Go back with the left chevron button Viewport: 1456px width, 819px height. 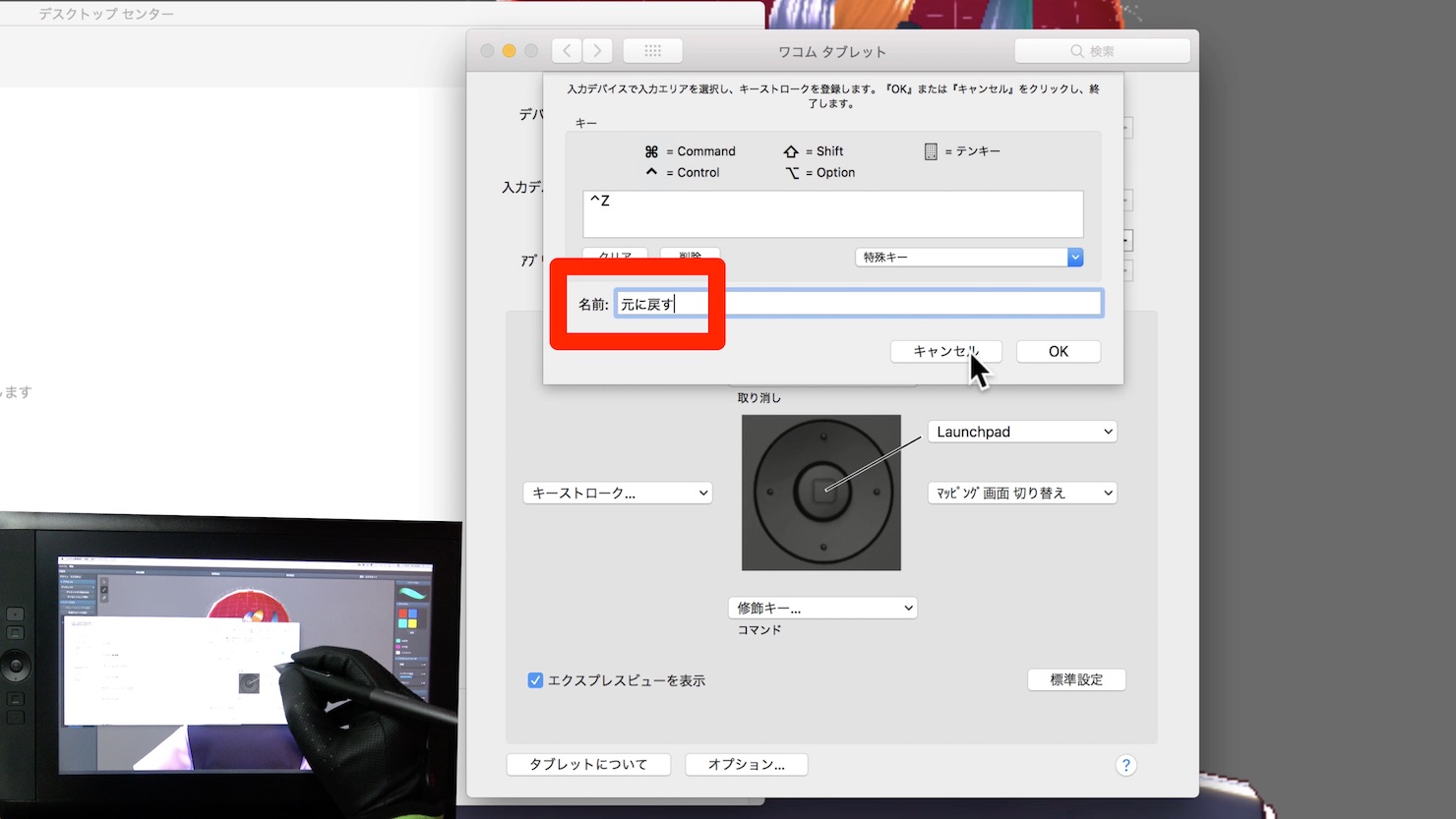pyautogui.click(x=567, y=50)
